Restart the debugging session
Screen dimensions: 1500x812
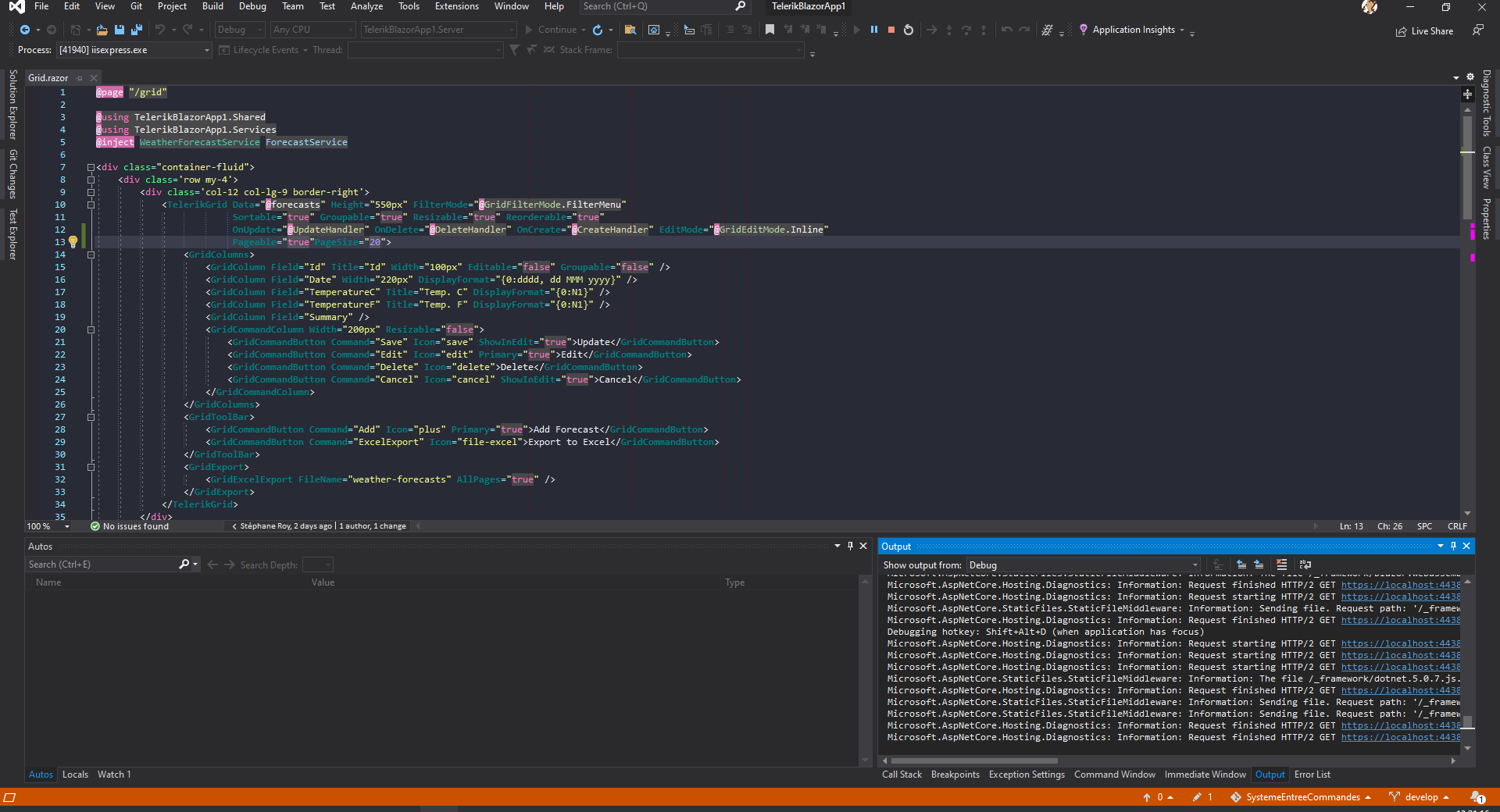(x=909, y=30)
